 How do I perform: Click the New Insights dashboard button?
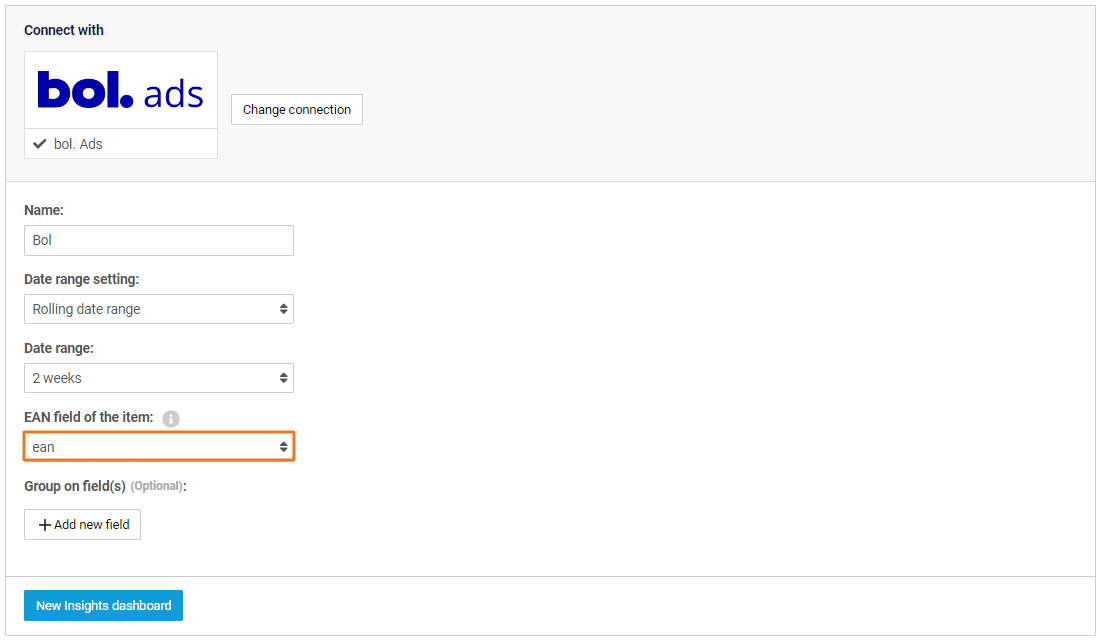click(x=104, y=605)
